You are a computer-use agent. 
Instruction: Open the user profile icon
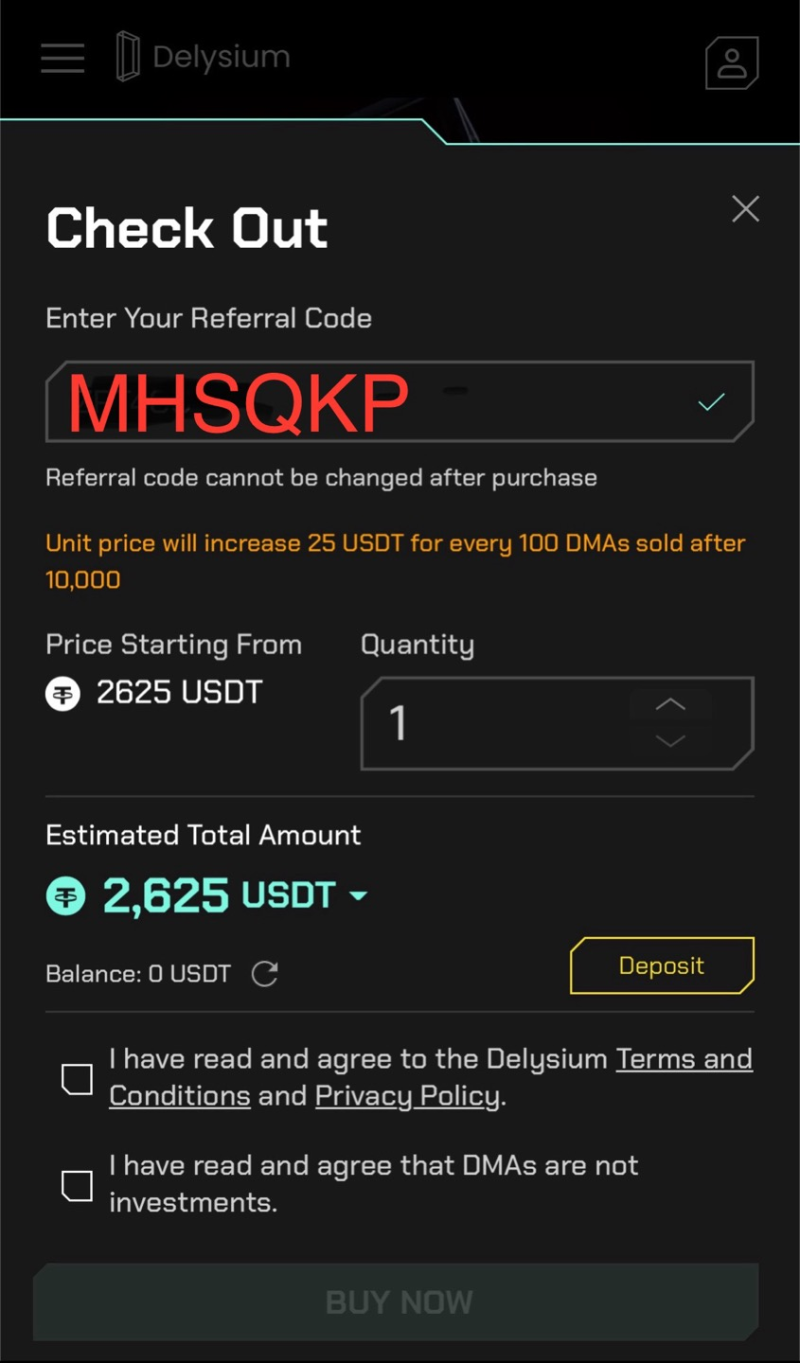pos(731,62)
